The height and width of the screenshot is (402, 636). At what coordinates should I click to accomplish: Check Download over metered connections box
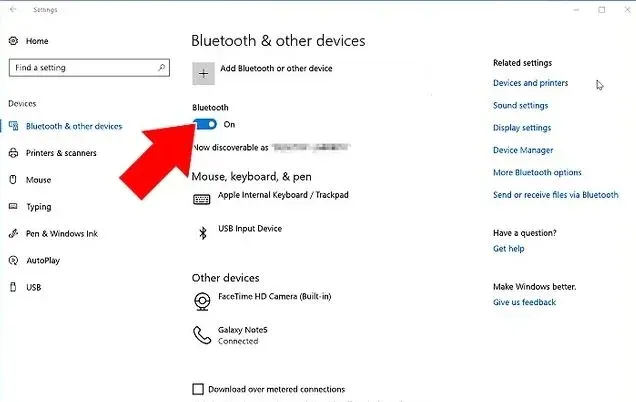point(198,389)
